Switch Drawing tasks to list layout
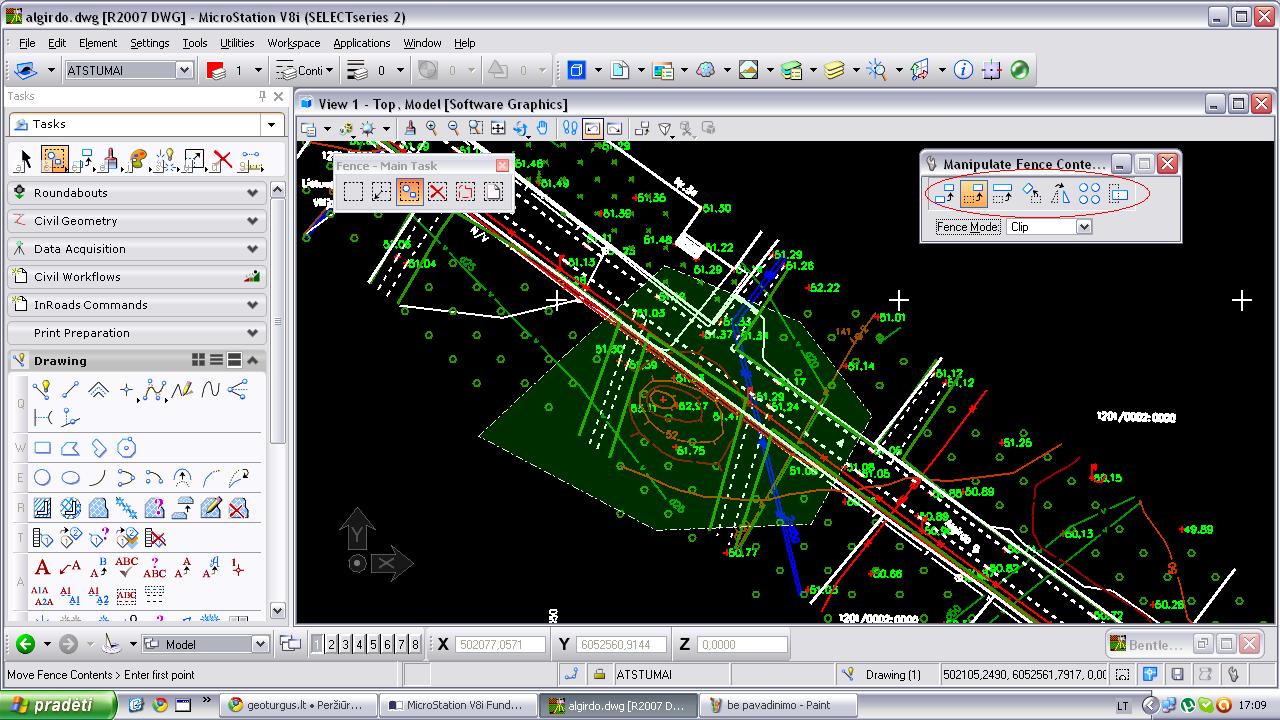The image size is (1280, 720). tap(217, 360)
